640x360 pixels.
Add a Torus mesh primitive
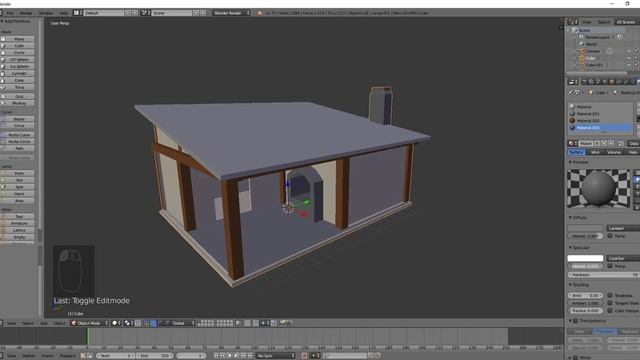tap(18, 87)
